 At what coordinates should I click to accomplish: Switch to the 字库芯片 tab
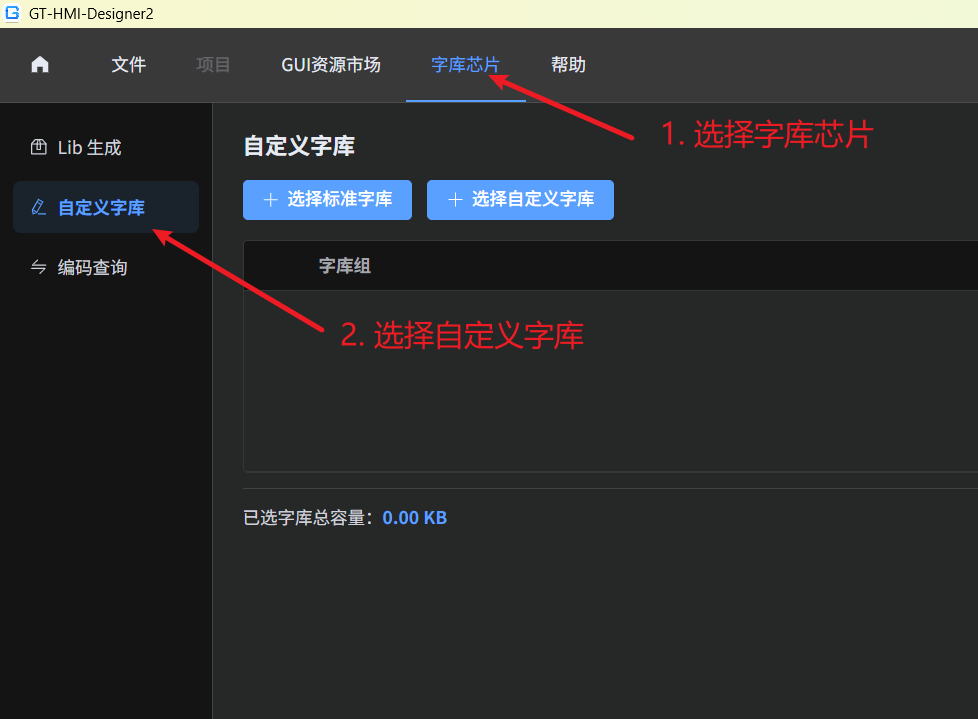click(x=465, y=64)
